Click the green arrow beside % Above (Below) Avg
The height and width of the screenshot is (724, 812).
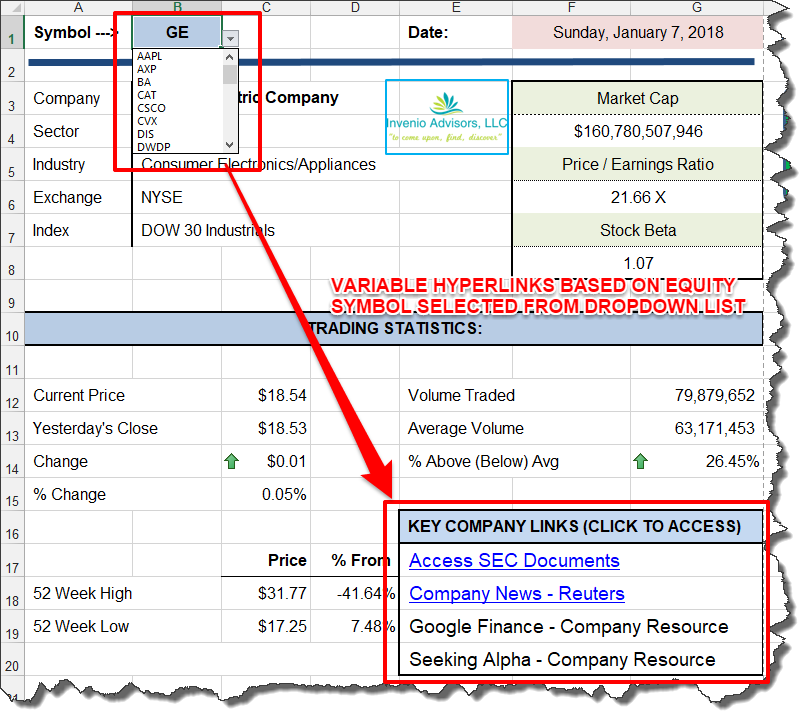click(x=640, y=461)
